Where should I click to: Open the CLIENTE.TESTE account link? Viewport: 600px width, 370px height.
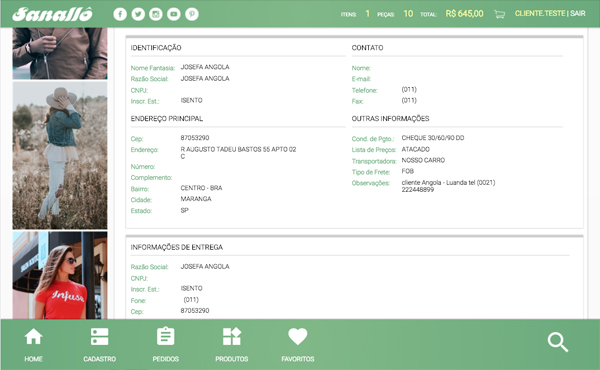[540, 13]
